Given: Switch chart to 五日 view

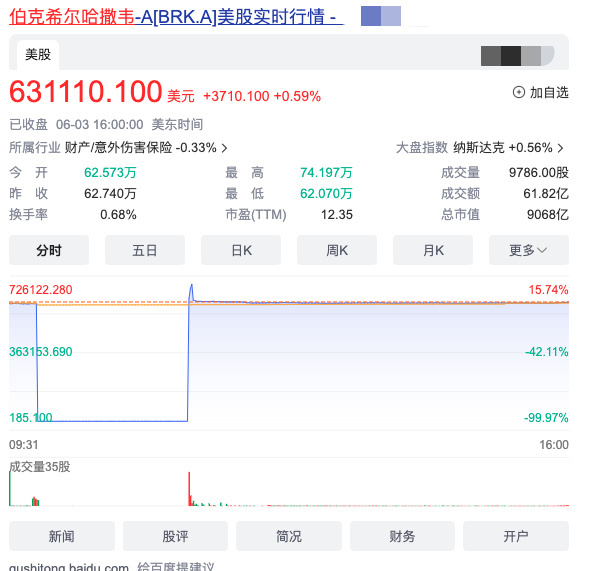Looking at the screenshot, I should pos(145,250).
